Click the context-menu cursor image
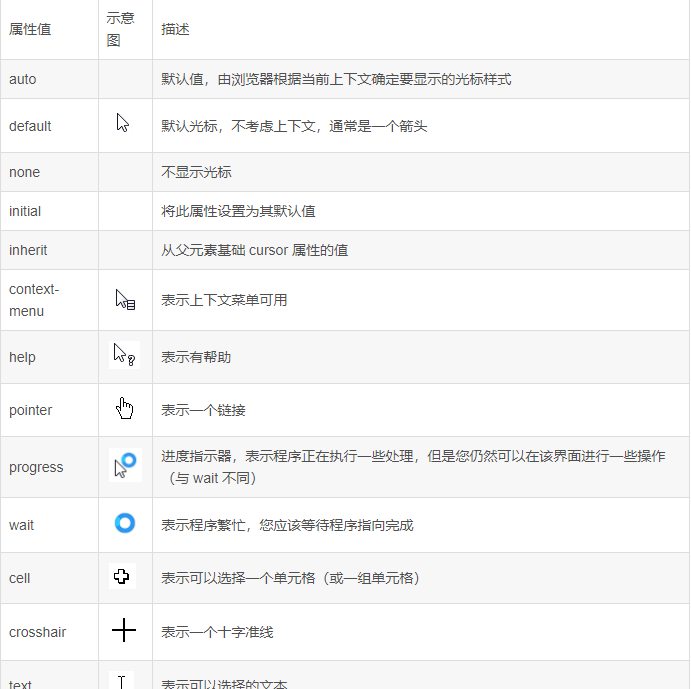This screenshot has height=689, width=691. [125, 300]
